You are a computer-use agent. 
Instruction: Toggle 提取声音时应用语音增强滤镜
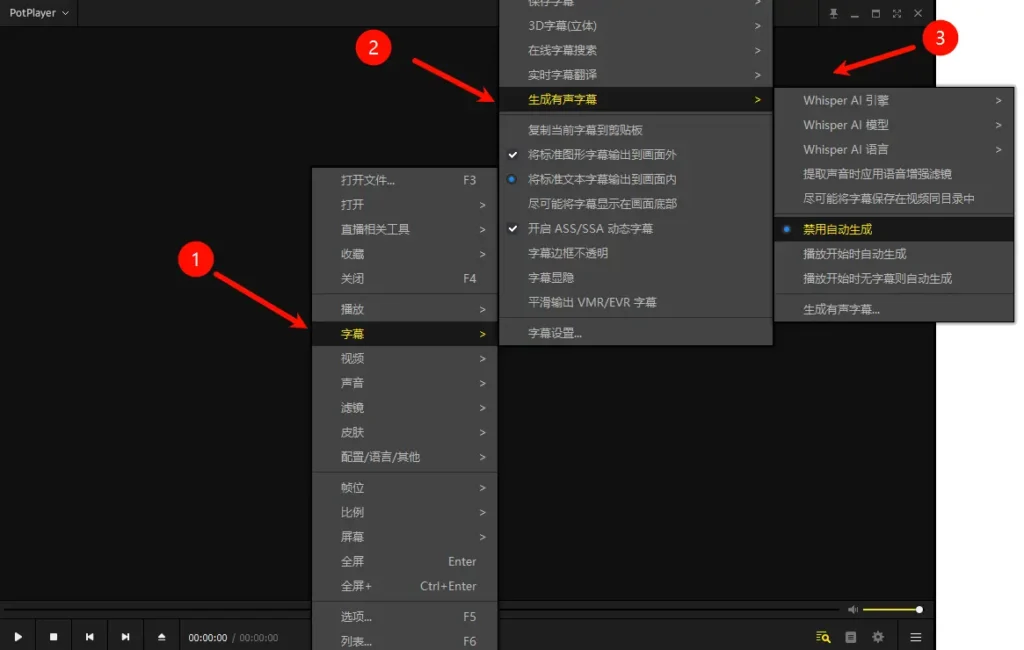(x=894, y=174)
